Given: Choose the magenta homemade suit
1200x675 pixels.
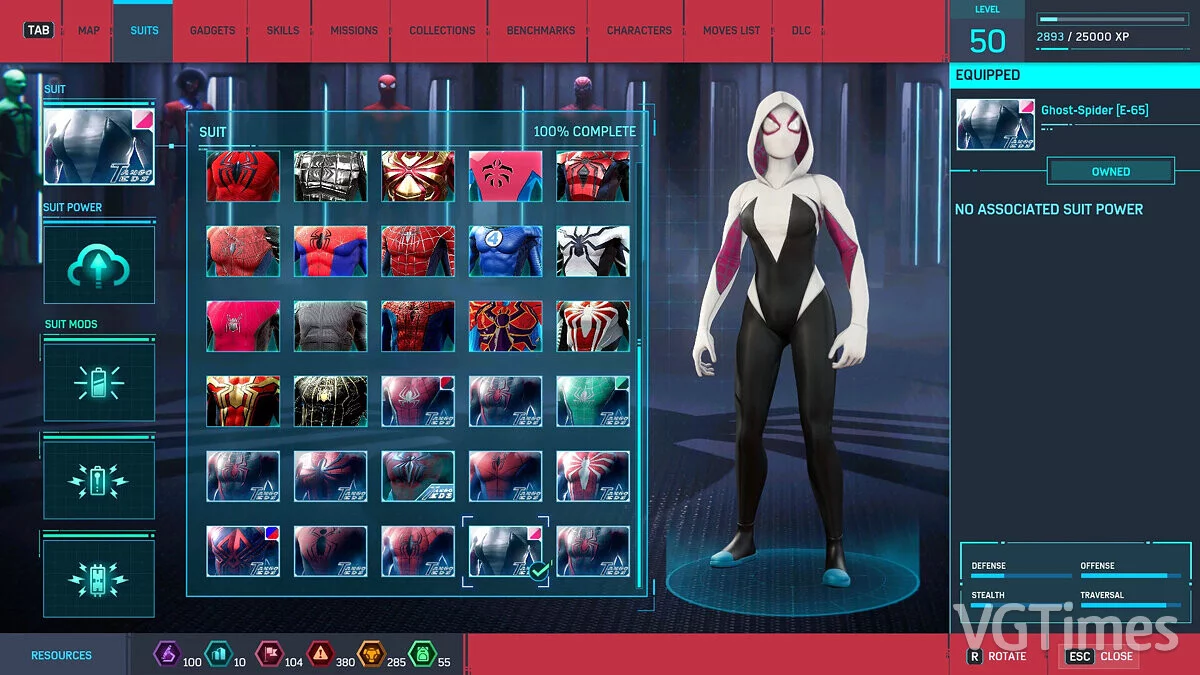Looking at the screenshot, I should (243, 326).
